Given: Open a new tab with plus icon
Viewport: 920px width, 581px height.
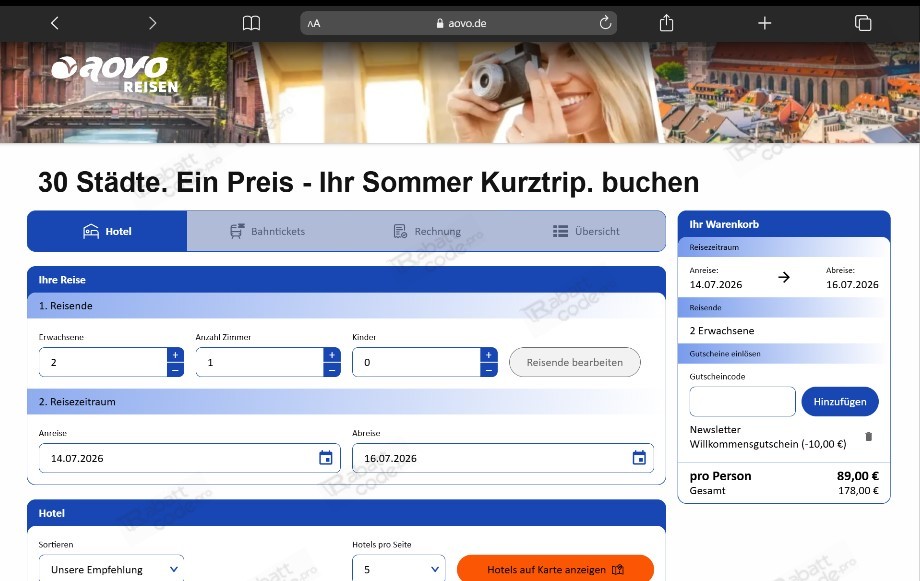Looking at the screenshot, I should pos(765,23).
